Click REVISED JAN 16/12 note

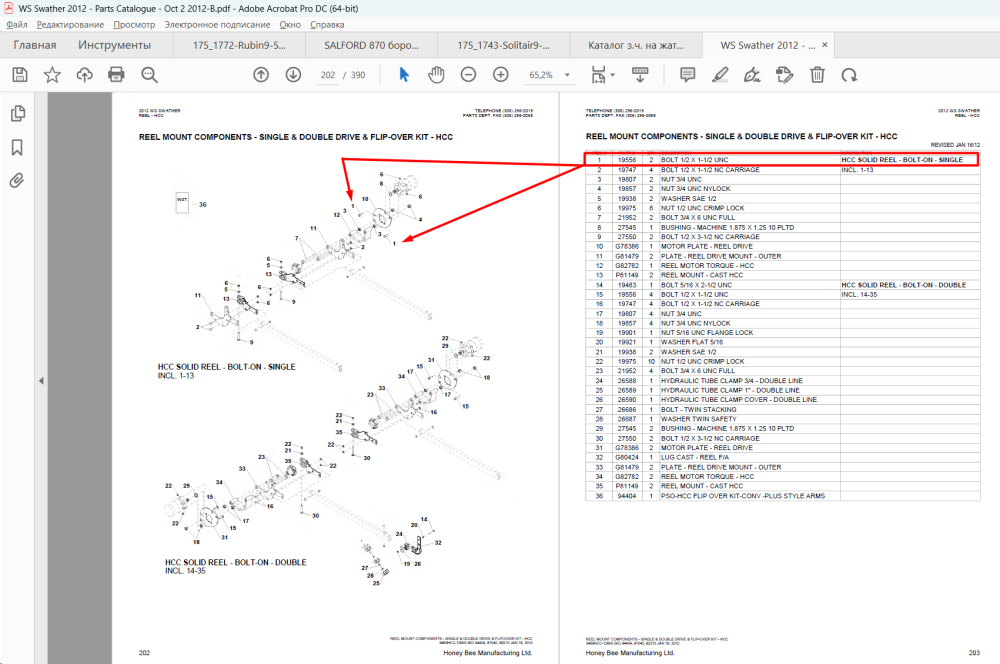[x=955, y=145]
